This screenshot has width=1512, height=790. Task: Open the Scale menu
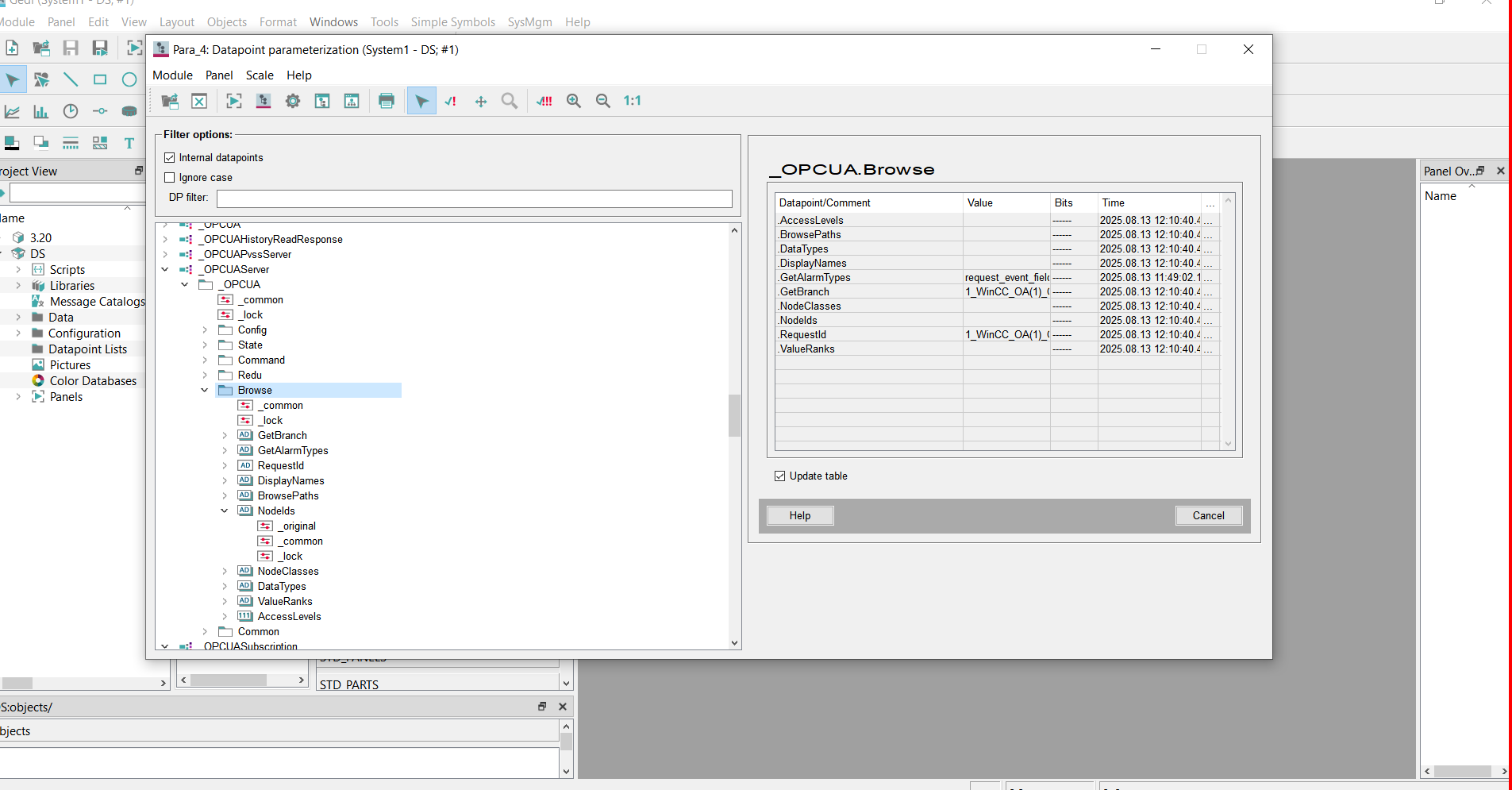click(260, 75)
